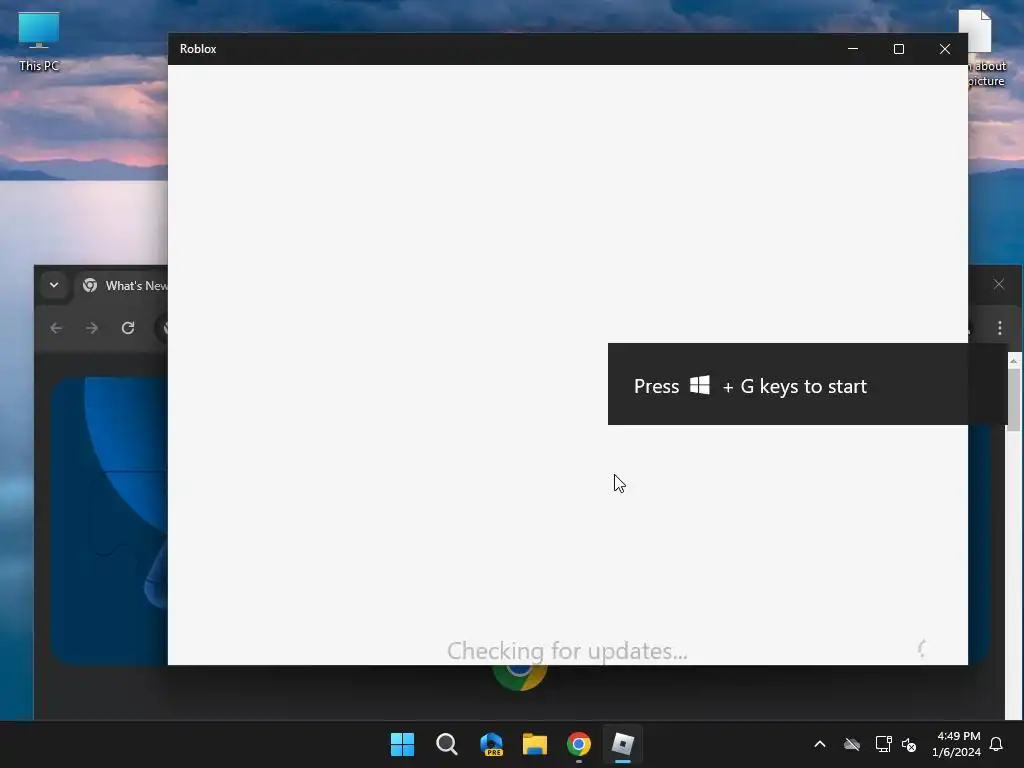Click the Checking for updates text
1024x768 pixels.
pyautogui.click(x=567, y=651)
